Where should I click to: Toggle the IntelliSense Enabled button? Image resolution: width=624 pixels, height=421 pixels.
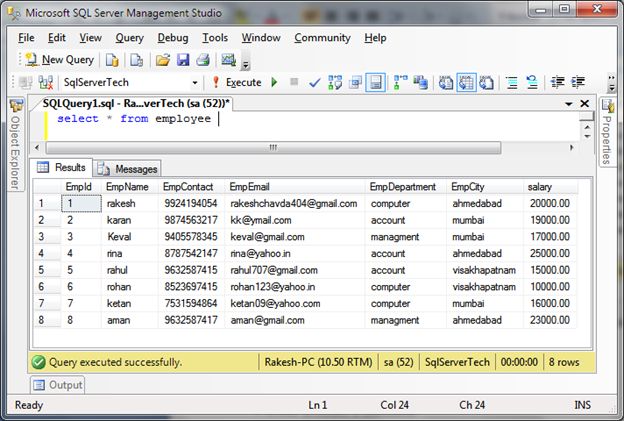click(375, 82)
